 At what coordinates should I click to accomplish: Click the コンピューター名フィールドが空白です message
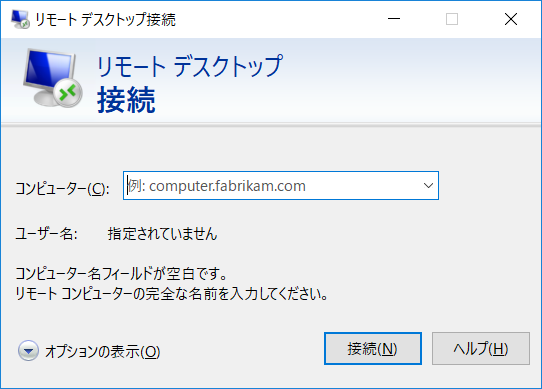tap(121, 274)
